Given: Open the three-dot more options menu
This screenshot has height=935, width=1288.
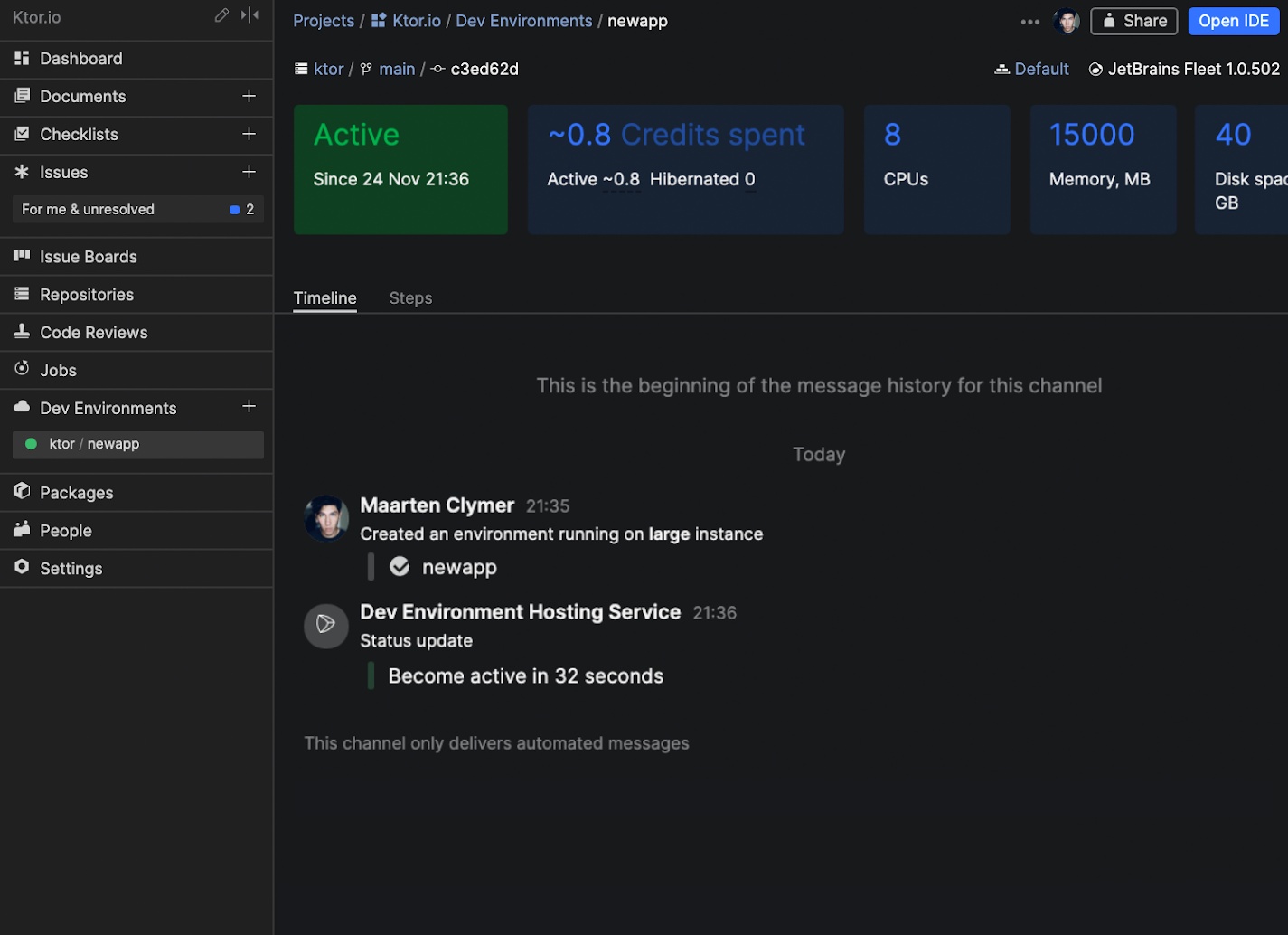Looking at the screenshot, I should tap(1029, 22).
